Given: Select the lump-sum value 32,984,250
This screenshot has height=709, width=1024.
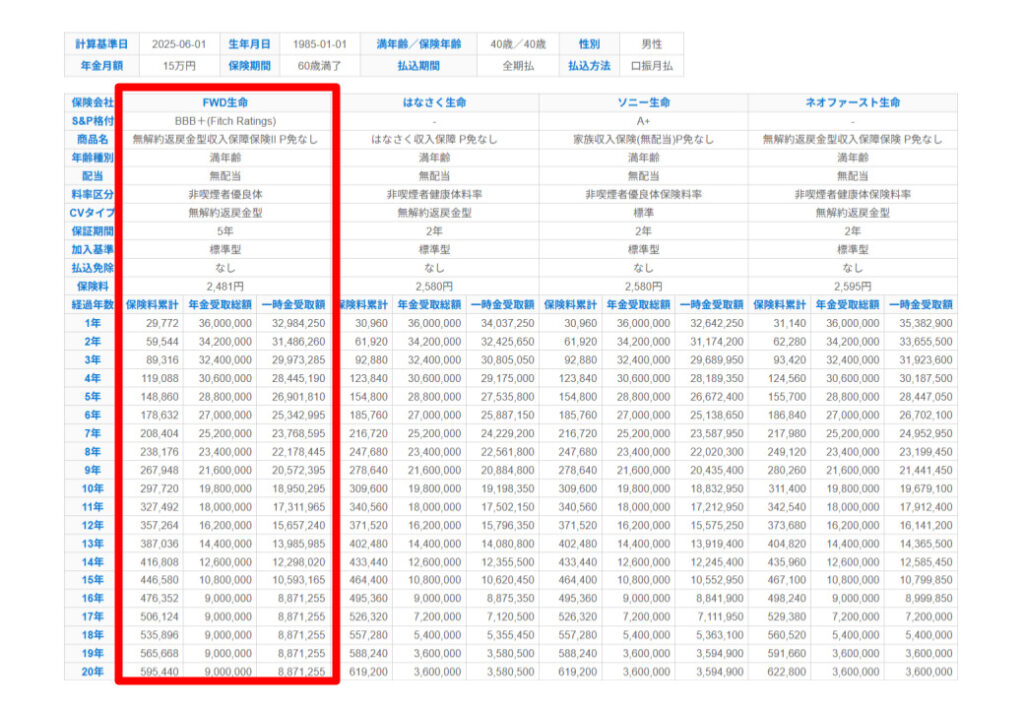Looking at the screenshot, I should tap(298, 323).
